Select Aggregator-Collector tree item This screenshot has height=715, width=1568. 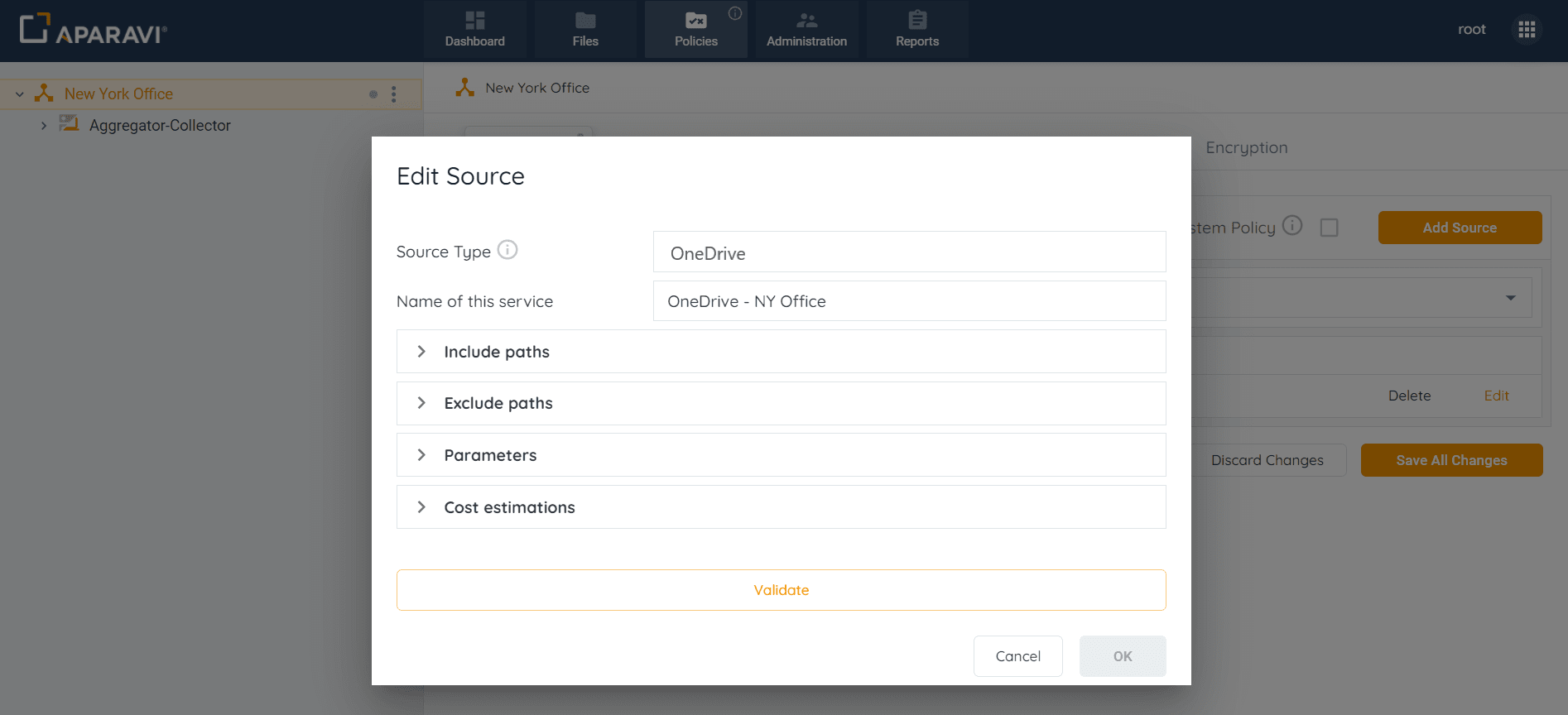(160, 126)
